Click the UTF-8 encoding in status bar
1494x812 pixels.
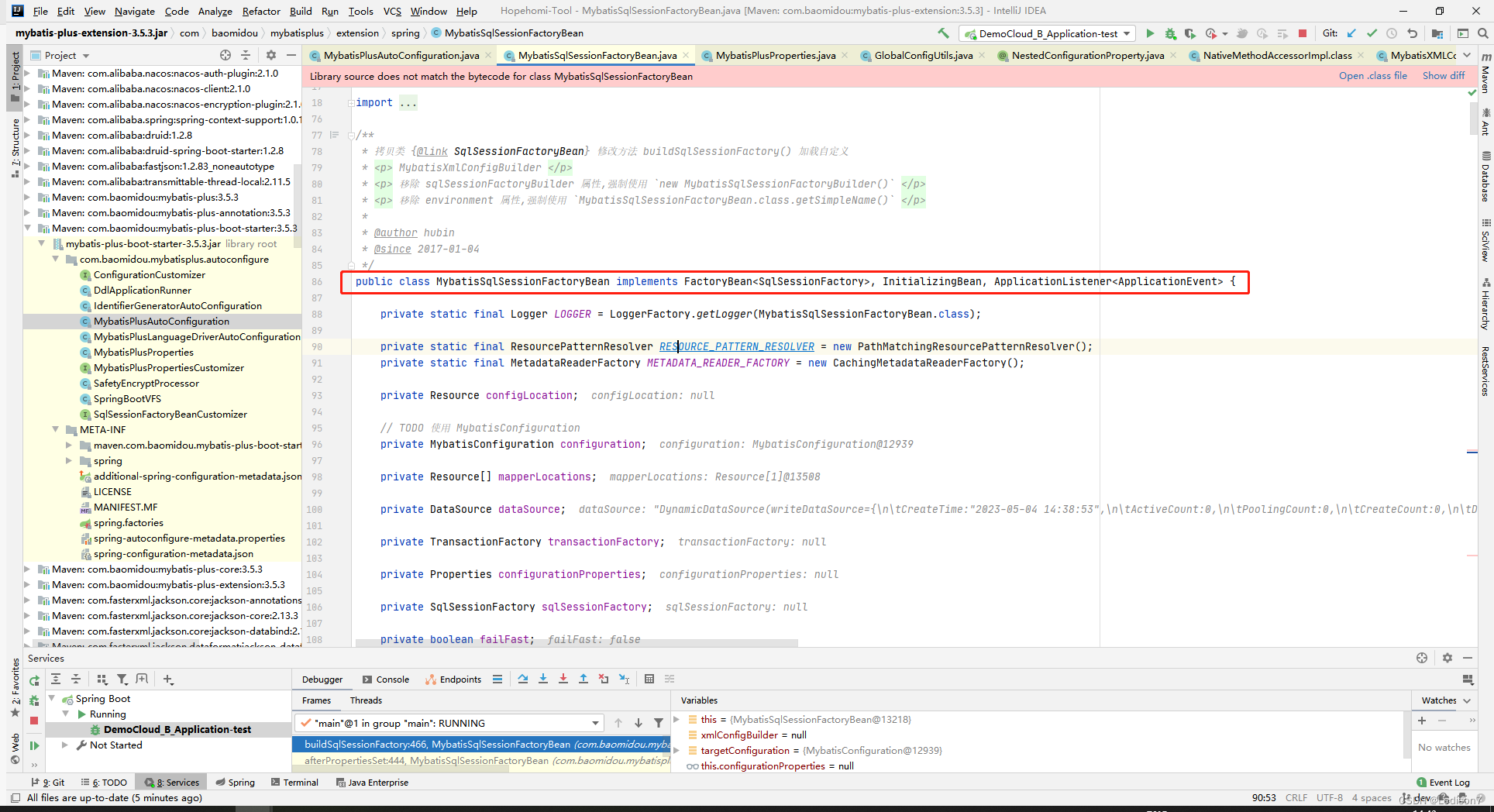click(1330, 797)
